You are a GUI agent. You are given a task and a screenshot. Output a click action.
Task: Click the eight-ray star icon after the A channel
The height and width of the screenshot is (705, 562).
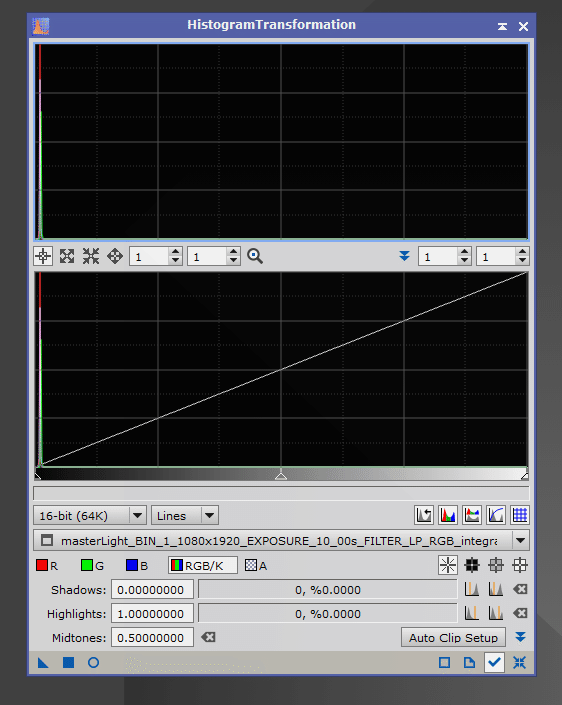(x=448, y=566)
